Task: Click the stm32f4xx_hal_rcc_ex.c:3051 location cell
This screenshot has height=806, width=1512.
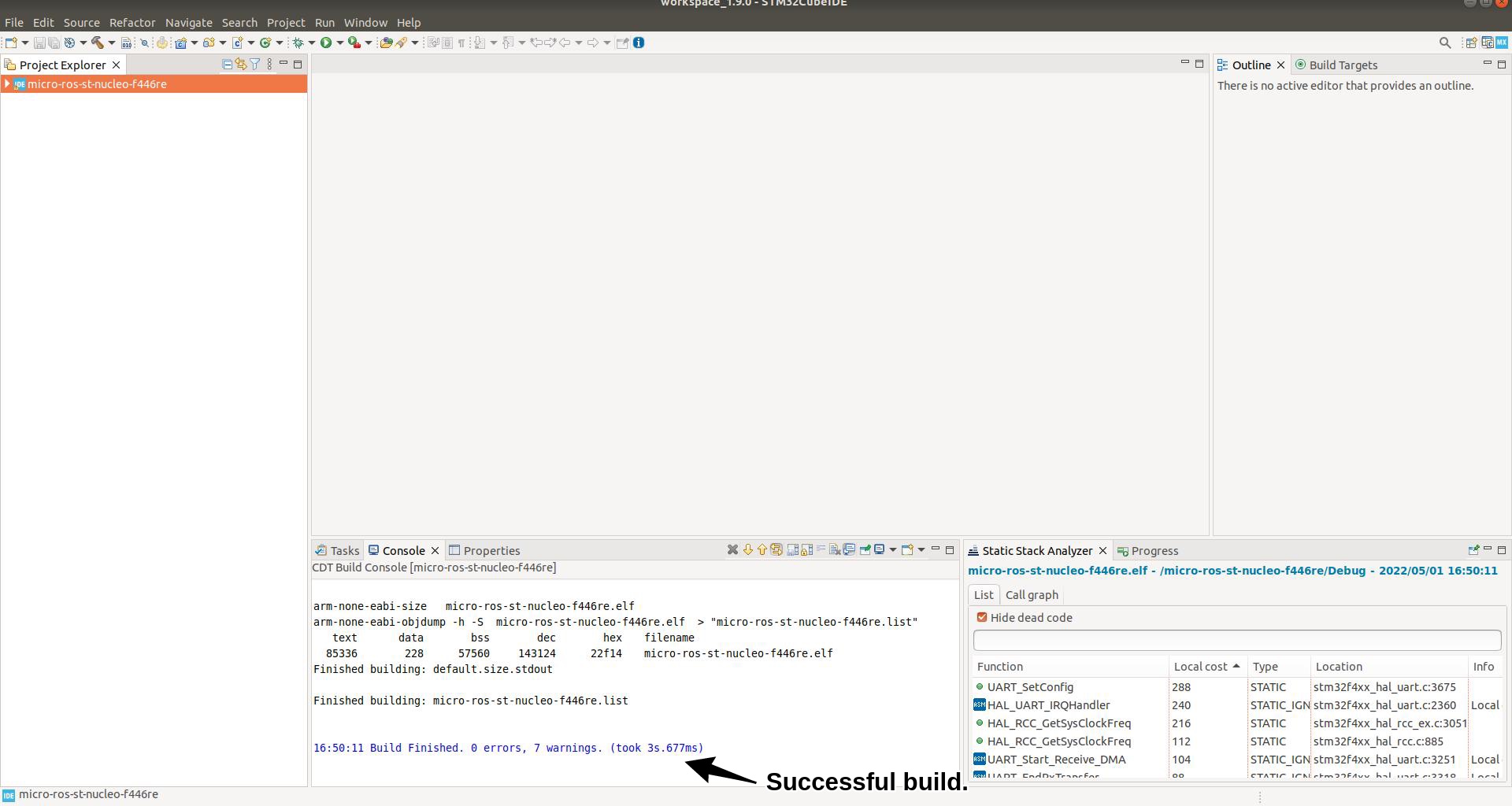Action: click(x=1390, y=723)
